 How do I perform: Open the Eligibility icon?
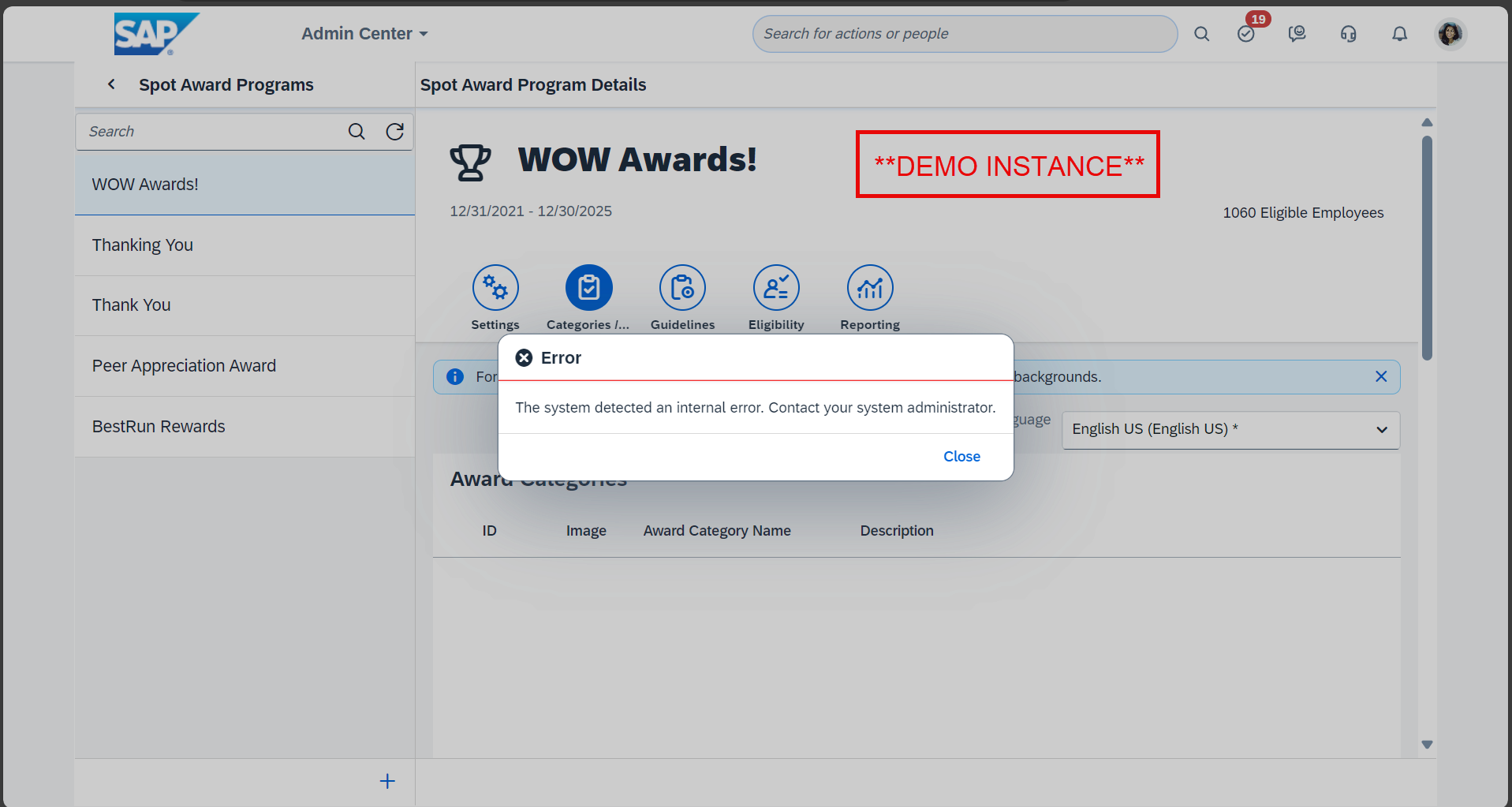tap(777, 288)
